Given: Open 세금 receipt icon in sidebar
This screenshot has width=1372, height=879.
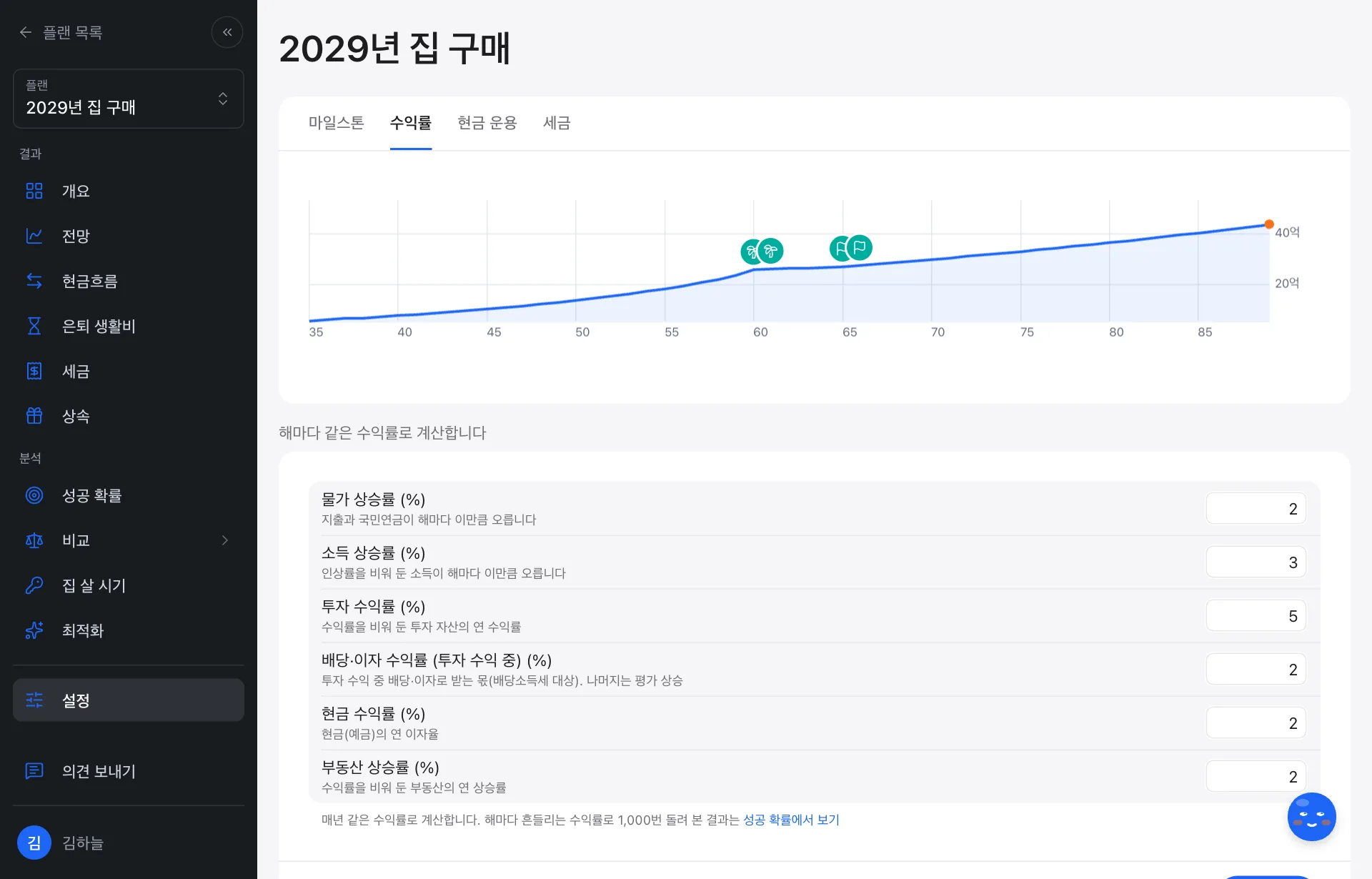Looking at the screenshot, I should pos(34,371).
